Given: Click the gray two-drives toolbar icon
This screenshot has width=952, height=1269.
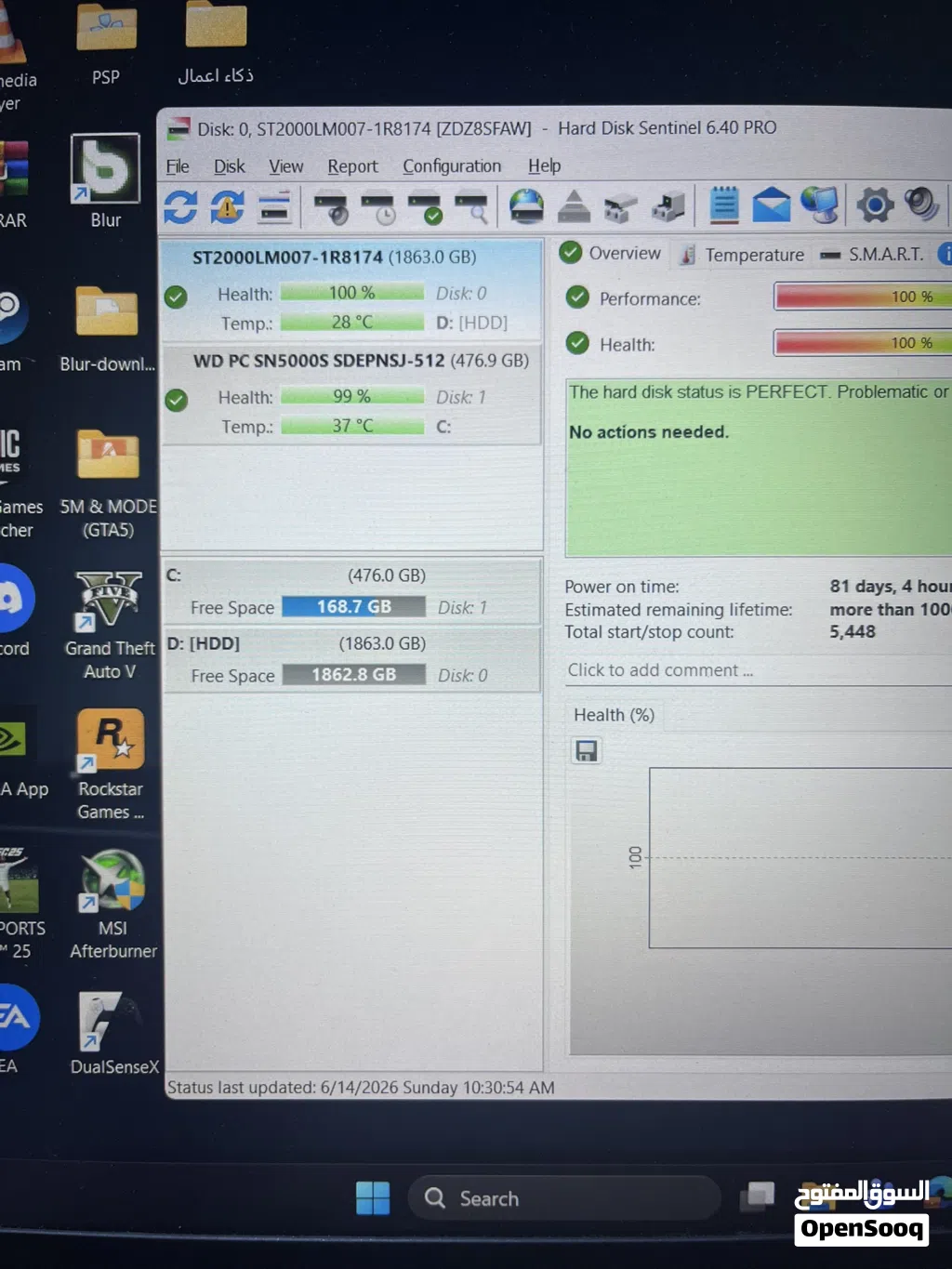Looking at the screenshot, I should pyautogui.click(x=620, y=207).
